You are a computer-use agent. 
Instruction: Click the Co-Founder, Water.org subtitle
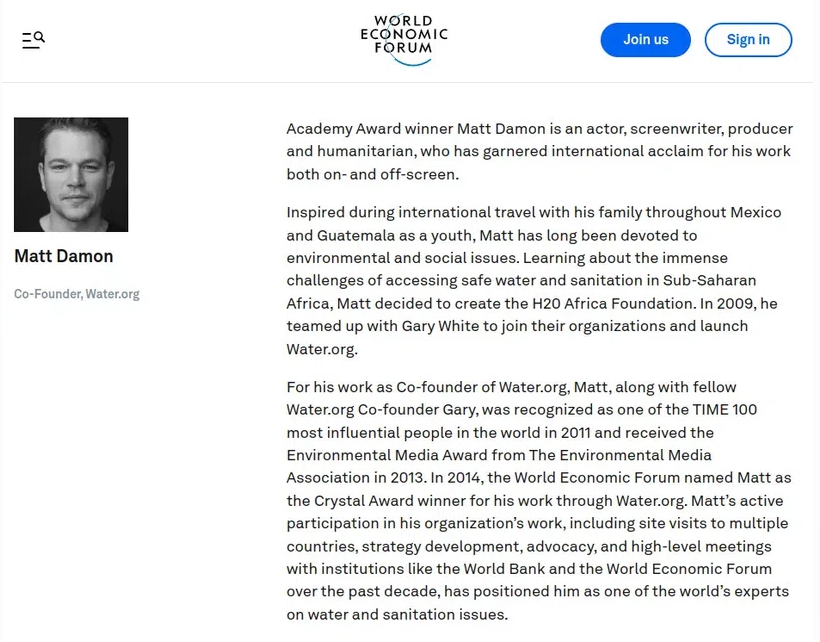point(77,294)
